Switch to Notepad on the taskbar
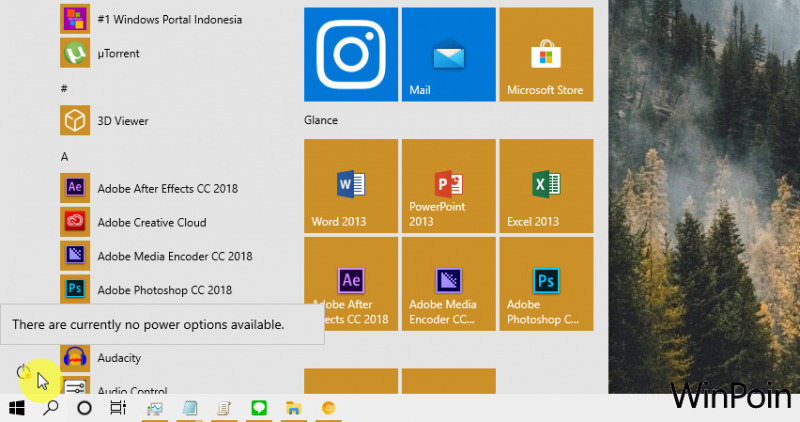This screenshot has height=422, width=800. pyautogui.click(x=190, y=408)
